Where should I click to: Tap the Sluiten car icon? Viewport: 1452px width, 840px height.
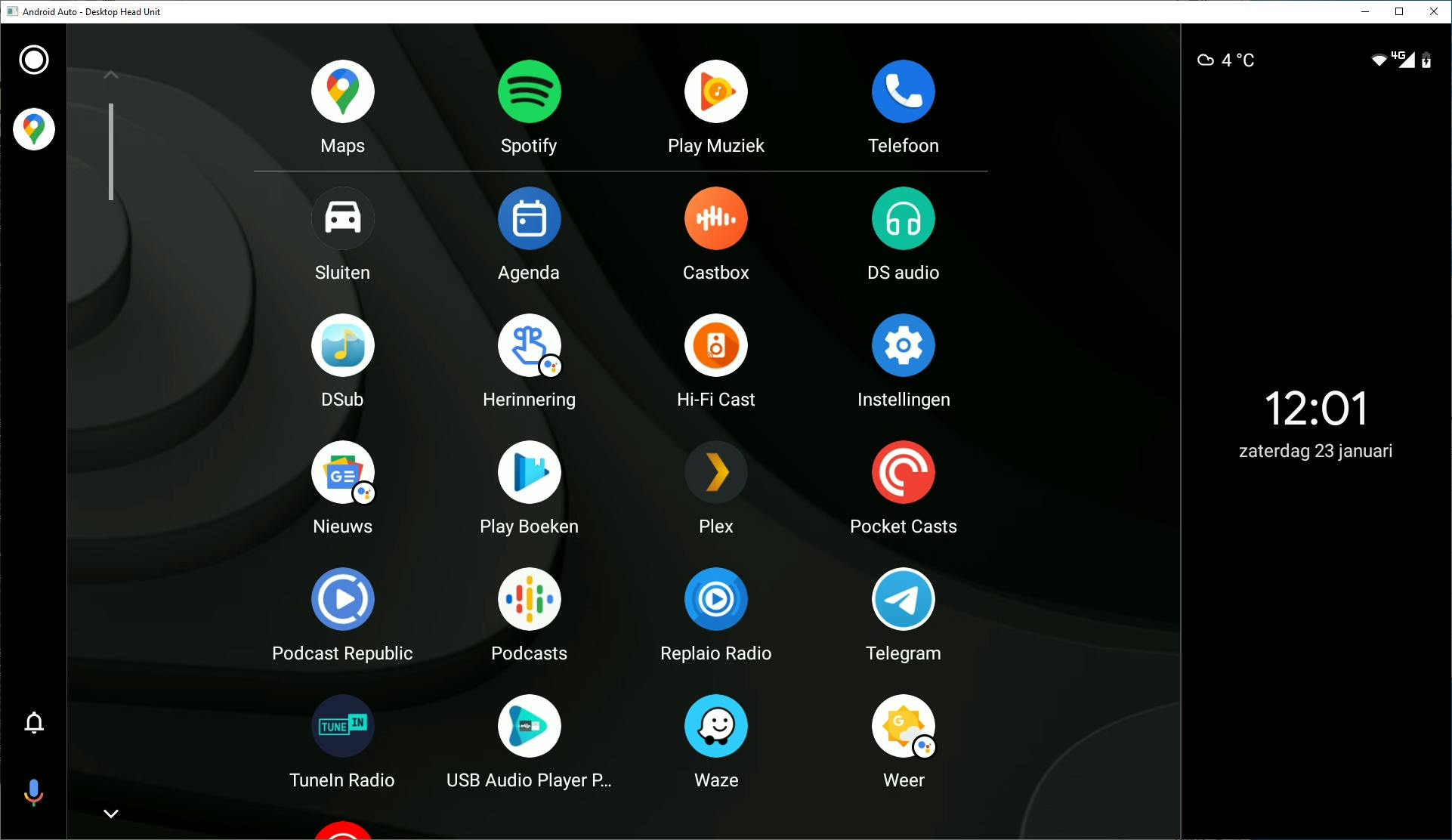(x=342, y=218)
